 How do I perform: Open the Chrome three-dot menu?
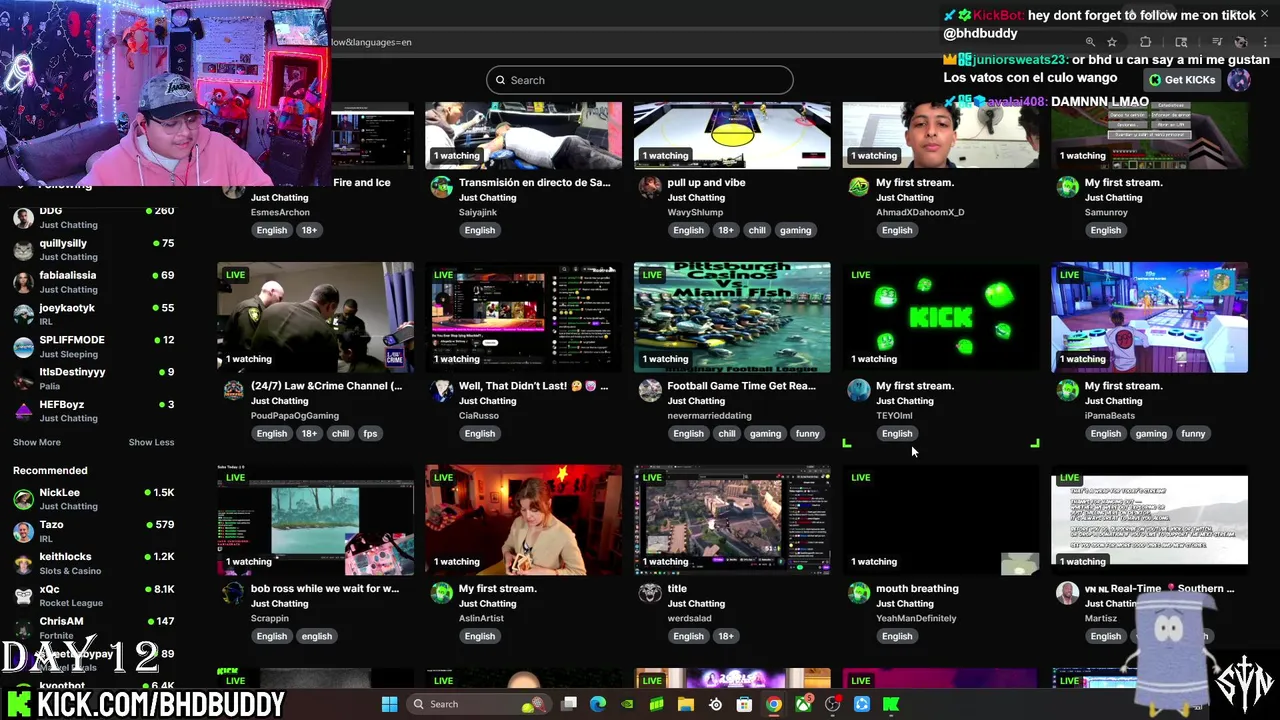click(x=1266, y=42)
